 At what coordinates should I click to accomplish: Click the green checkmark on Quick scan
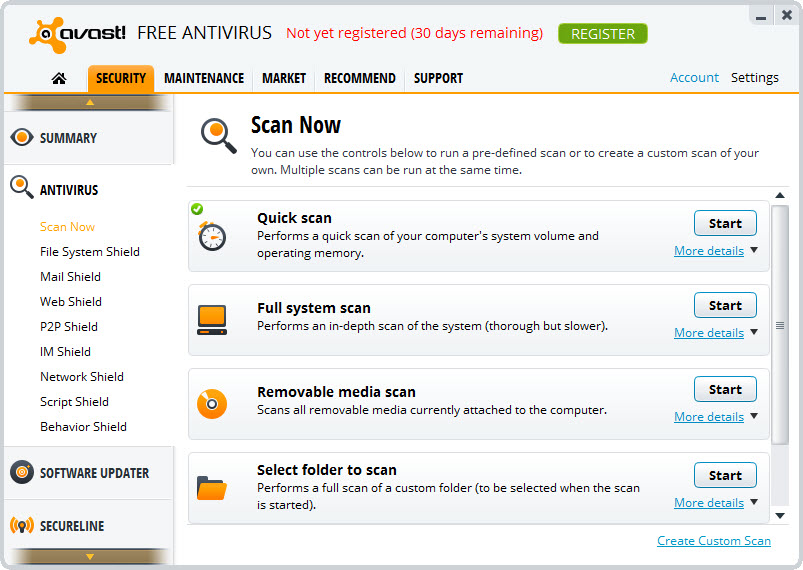pos(197,209)
